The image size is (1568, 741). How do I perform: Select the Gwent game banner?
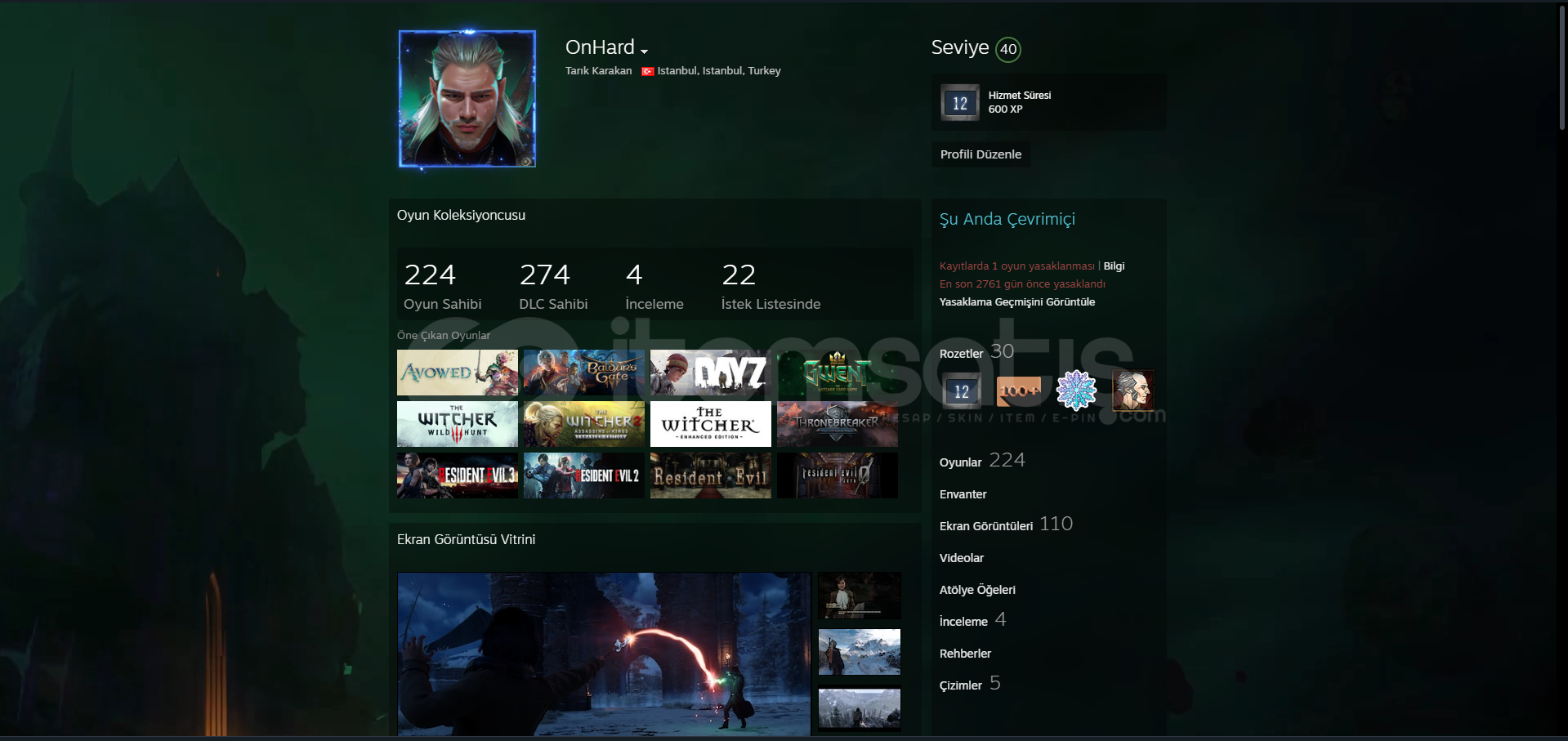(x=837, y=373)
